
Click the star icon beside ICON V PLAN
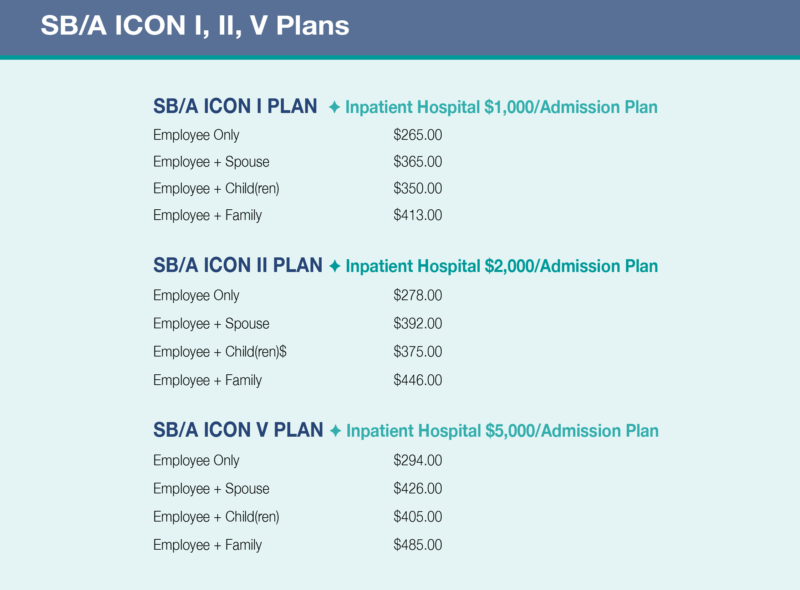click(x=335, y=431)
